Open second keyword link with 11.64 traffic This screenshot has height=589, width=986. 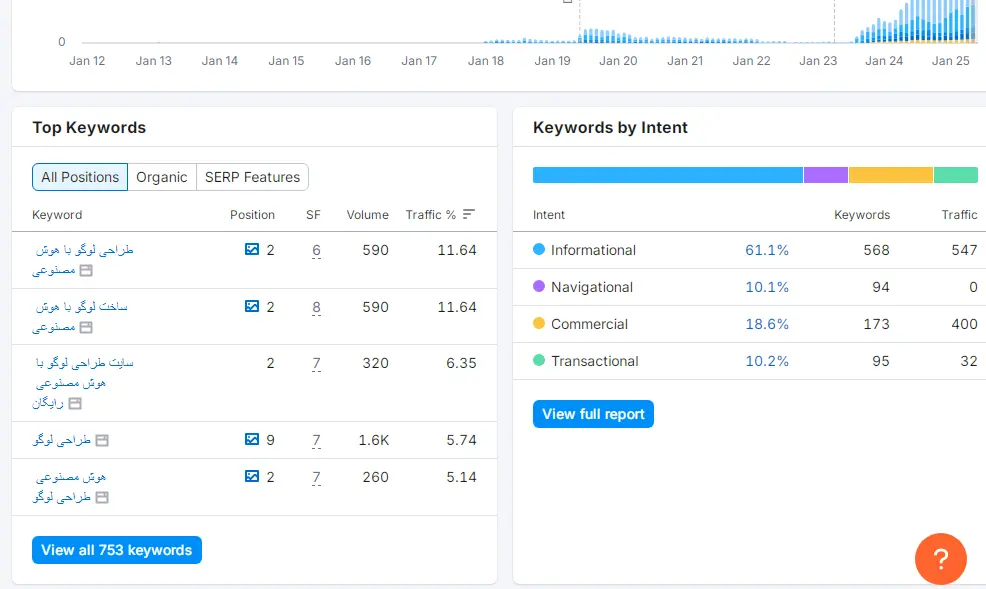pos(80,316)
